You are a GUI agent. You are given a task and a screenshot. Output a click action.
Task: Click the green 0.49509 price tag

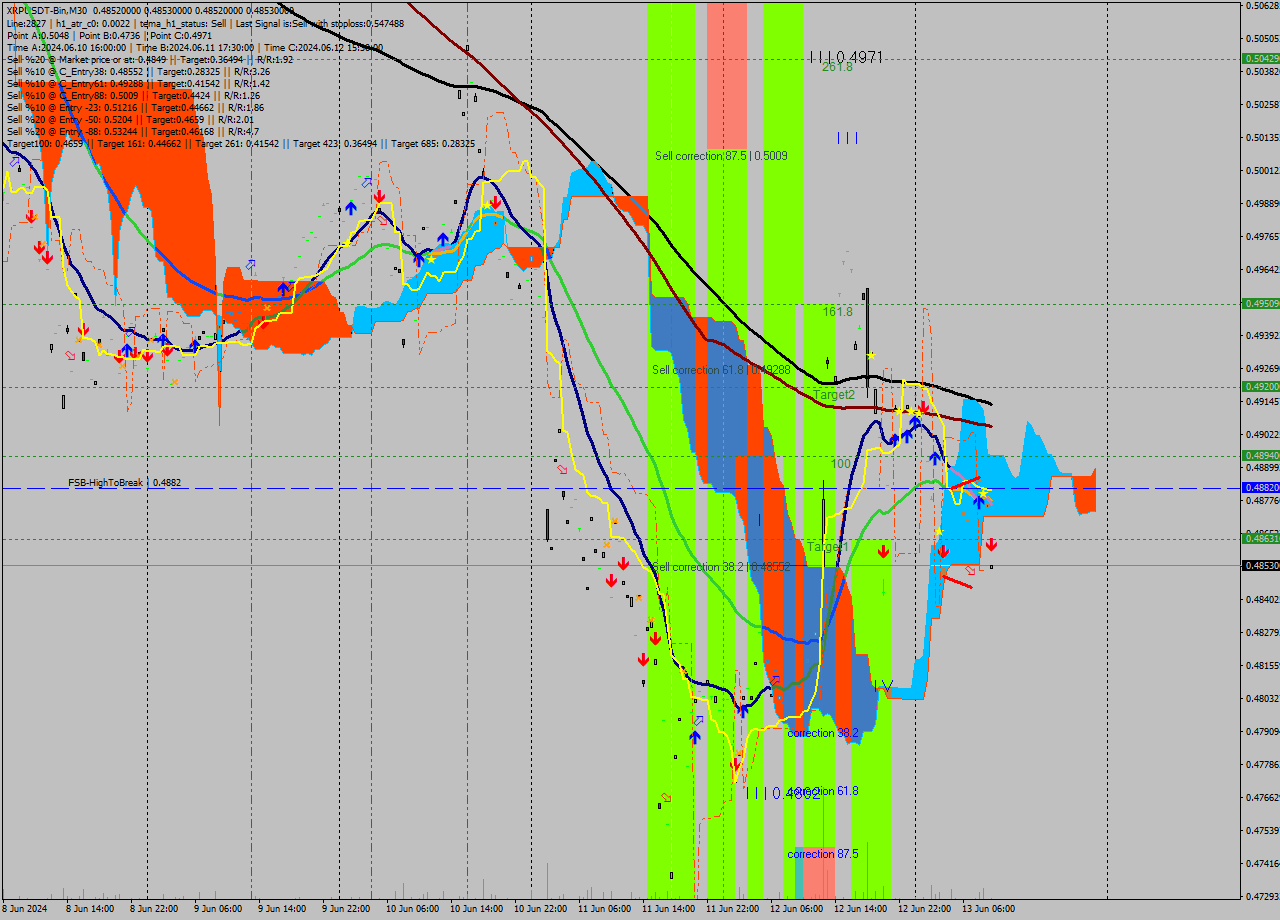tap(1260, 303)
